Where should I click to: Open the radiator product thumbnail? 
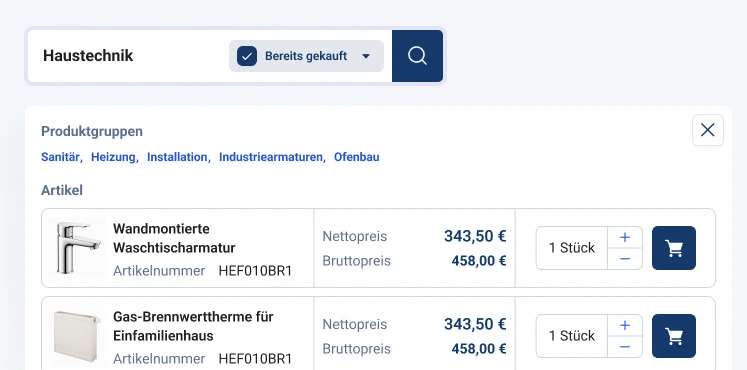pyautogui.click(x=77, y=336)
